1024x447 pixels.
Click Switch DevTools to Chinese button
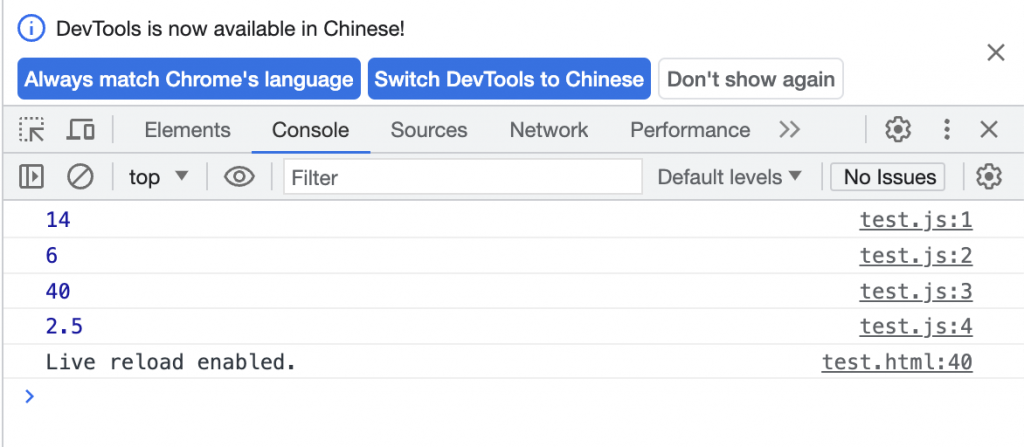(x=509, y=79)
